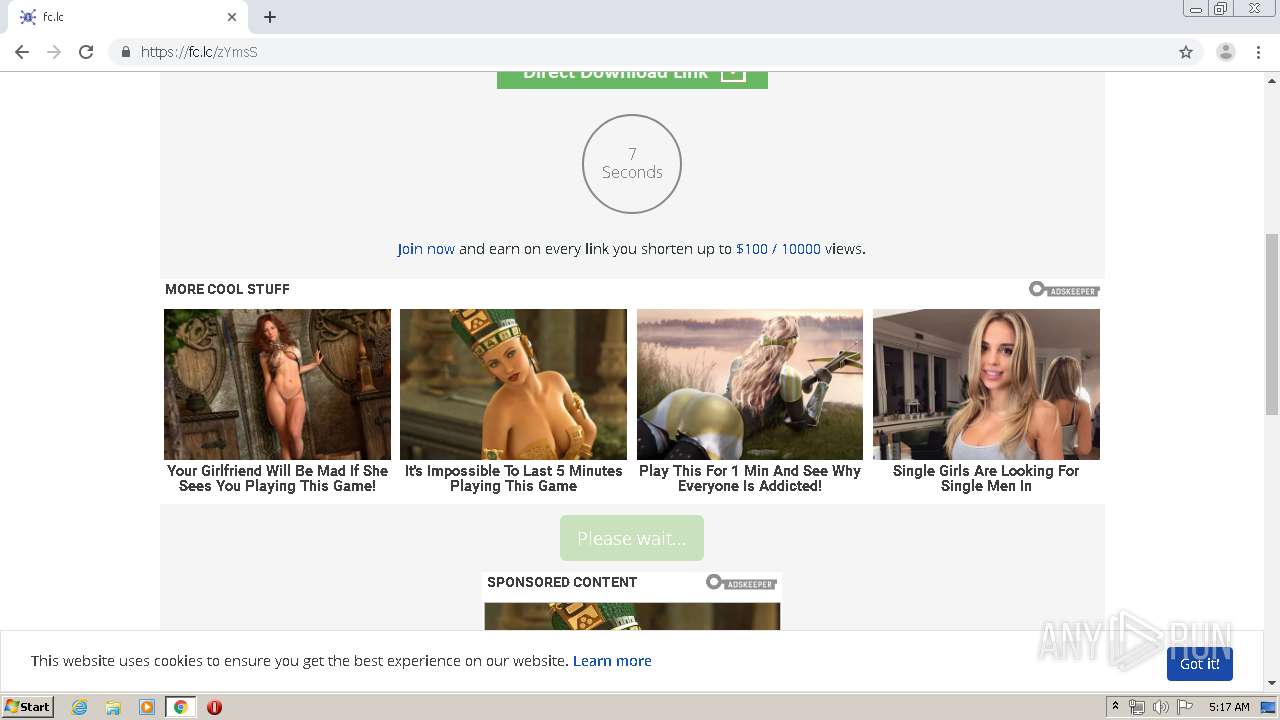Open the sponsored content ad thumbnail
The width and height of the screenshot is (1280, 720).
point(632,616)
